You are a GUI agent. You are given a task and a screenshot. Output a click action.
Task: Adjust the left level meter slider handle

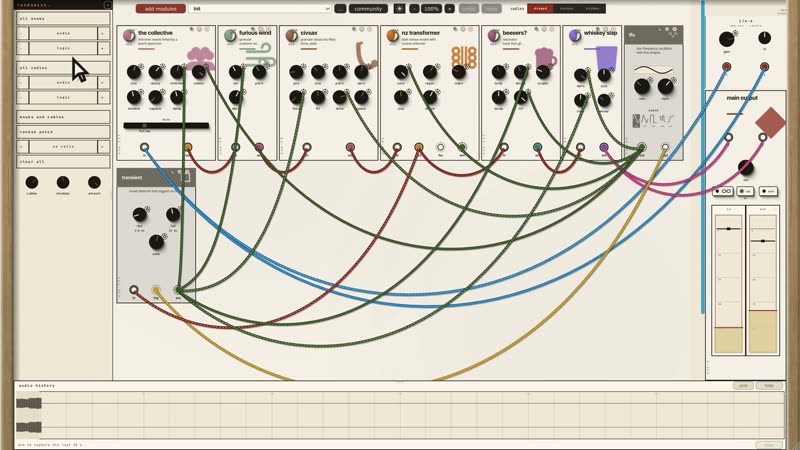pos(728,229)
